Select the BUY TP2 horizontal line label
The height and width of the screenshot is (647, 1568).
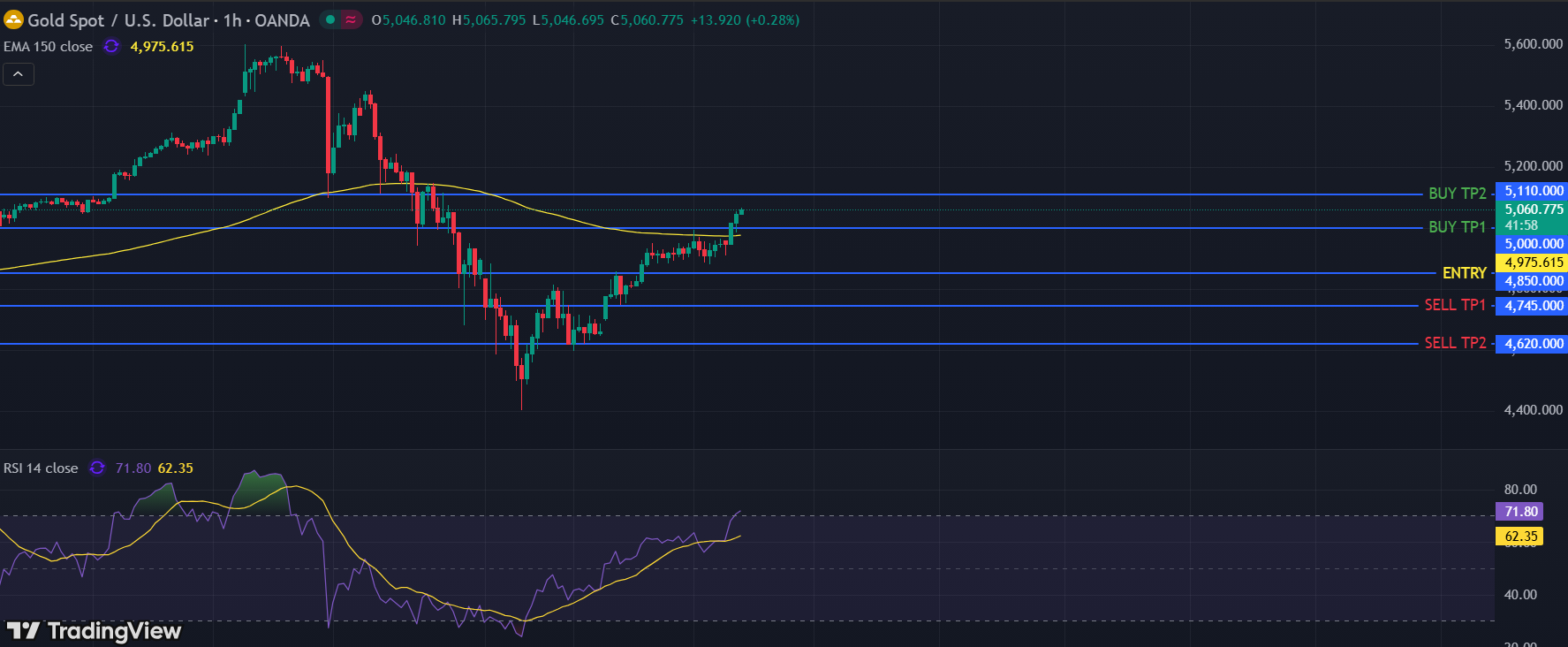1457,194
